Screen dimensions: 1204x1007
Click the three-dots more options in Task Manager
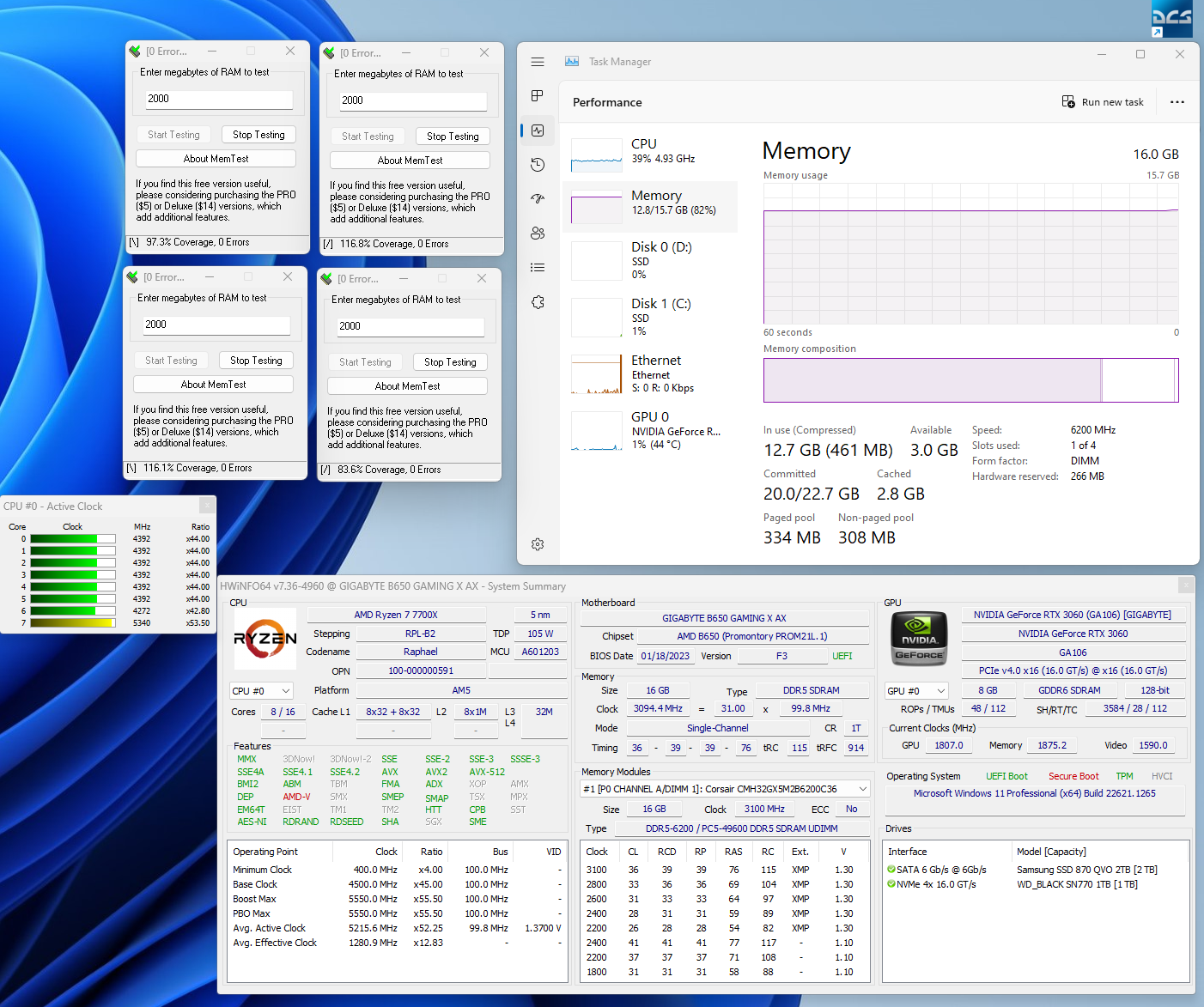[1177, 102]
